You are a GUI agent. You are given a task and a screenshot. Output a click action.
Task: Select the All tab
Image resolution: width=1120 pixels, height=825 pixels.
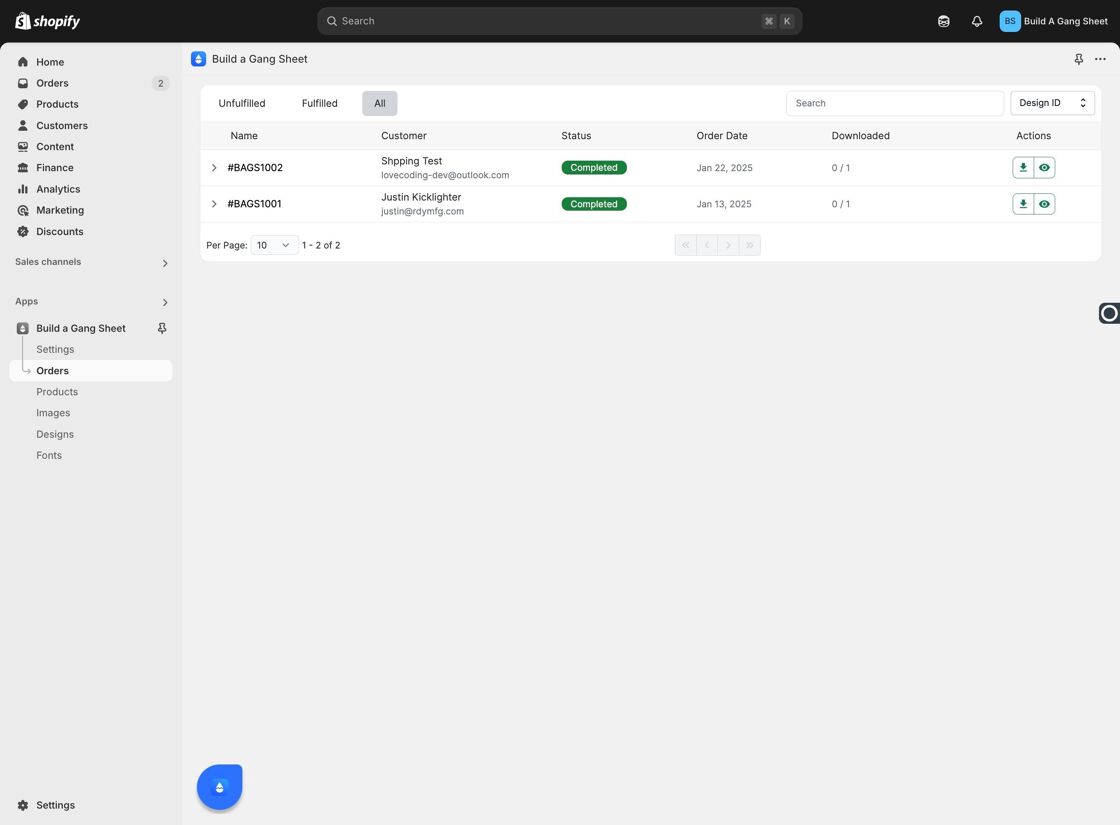pos(379,104)
